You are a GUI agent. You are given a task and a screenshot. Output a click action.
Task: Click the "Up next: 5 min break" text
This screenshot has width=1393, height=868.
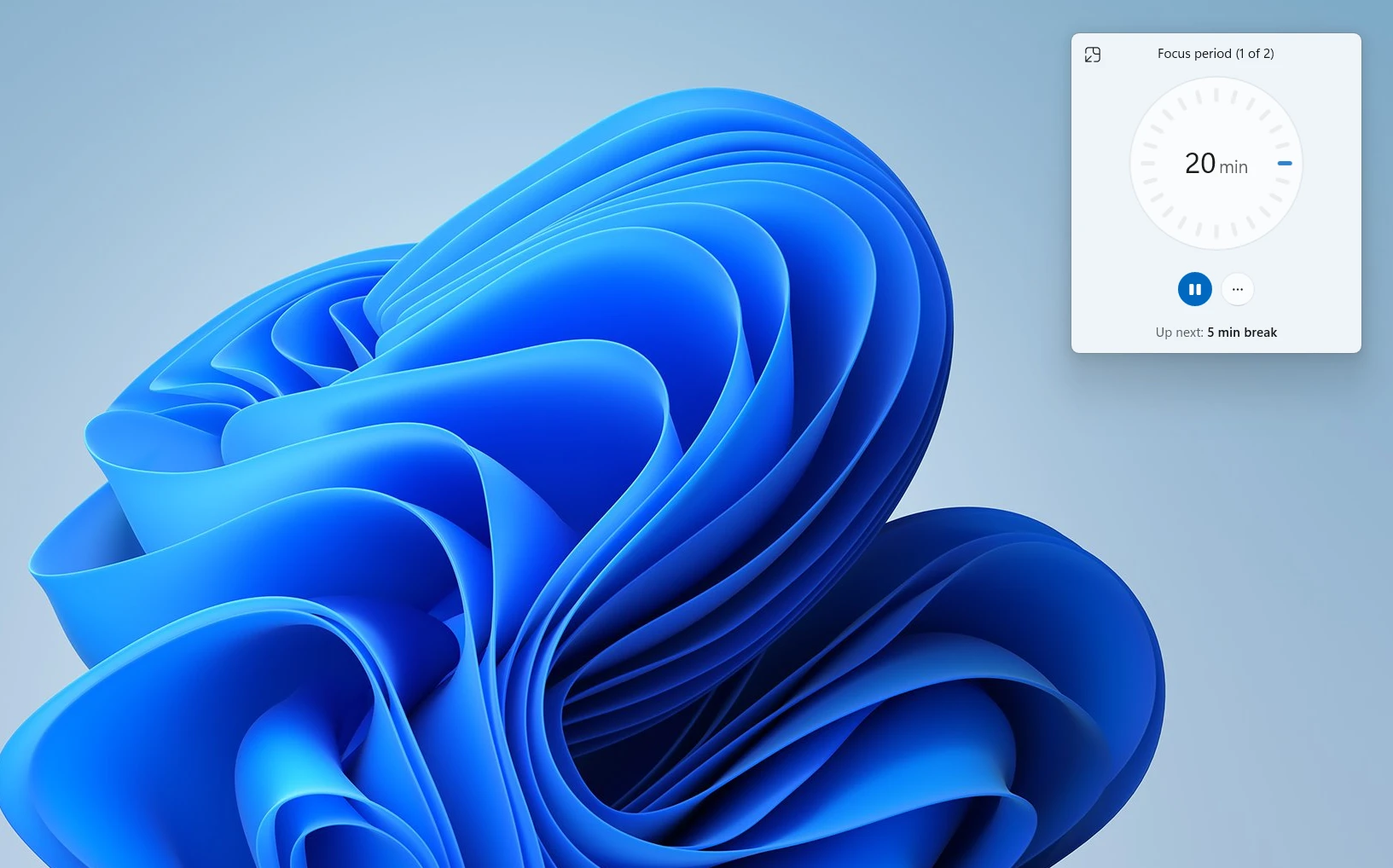click(x=1216, y=333)
